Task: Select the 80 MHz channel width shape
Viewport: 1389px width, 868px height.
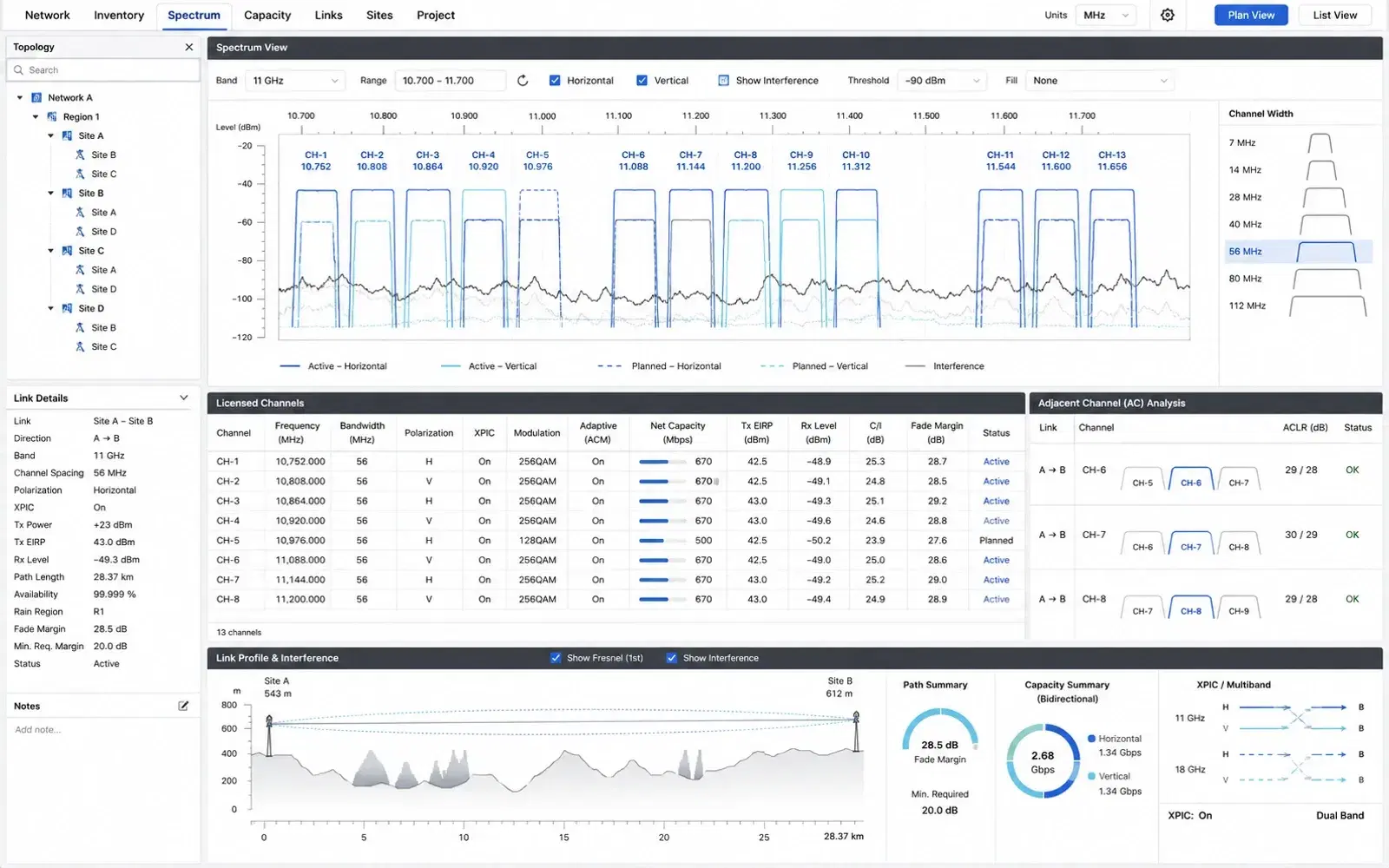Action: 1327,279
